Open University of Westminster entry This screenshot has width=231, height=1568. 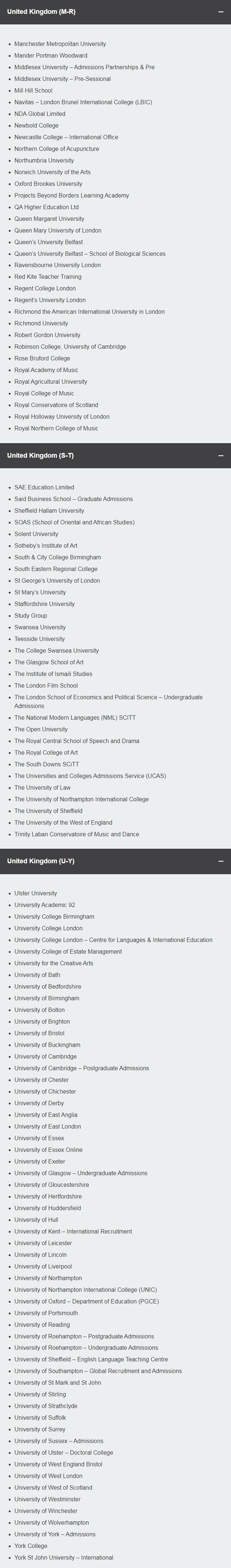(x=47, y=1499)
